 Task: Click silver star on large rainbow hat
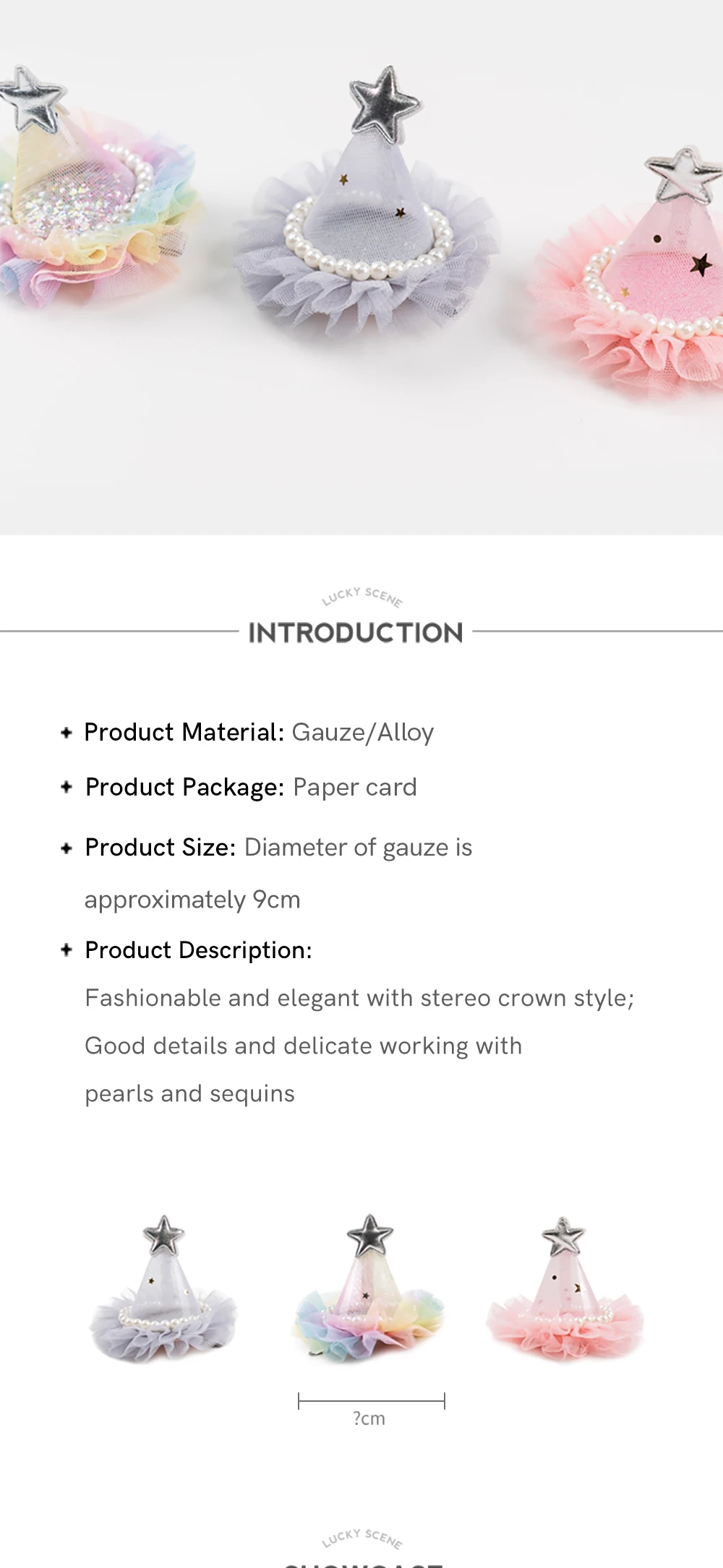pos(31,100)
